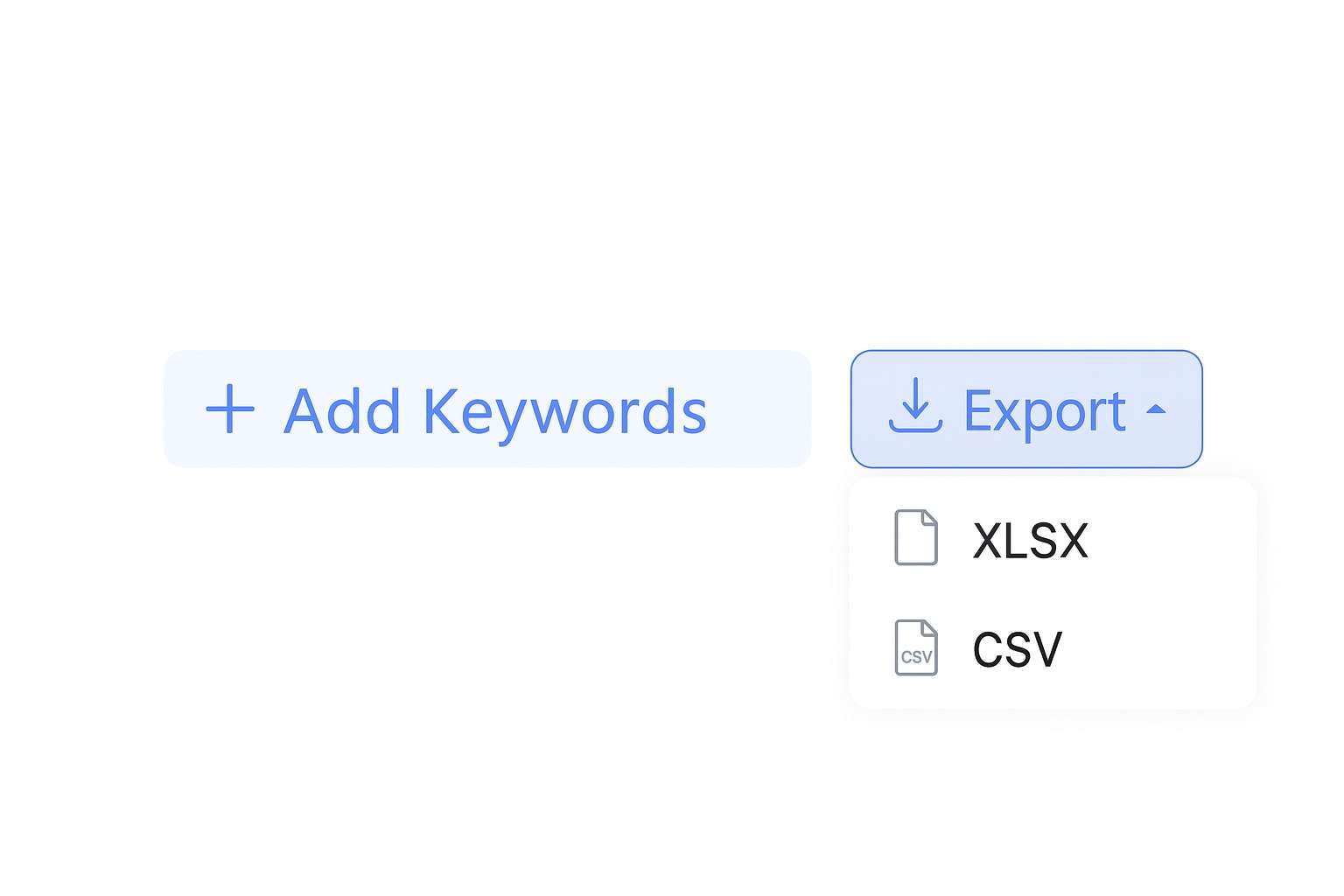Click the XLSX text label
Screen dimensions: 1344x896
tap(1030, 540)
